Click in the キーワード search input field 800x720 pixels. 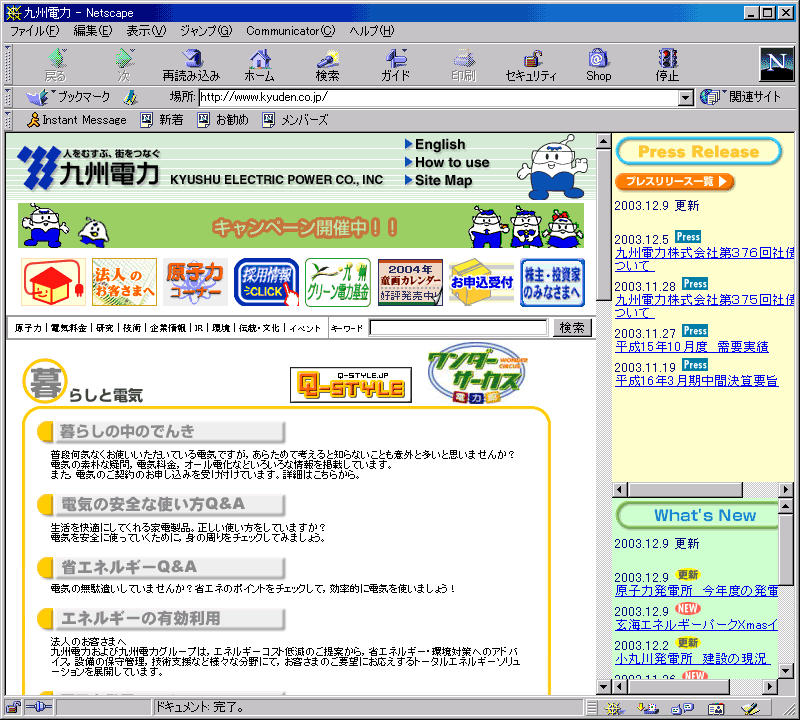(458, 328)
